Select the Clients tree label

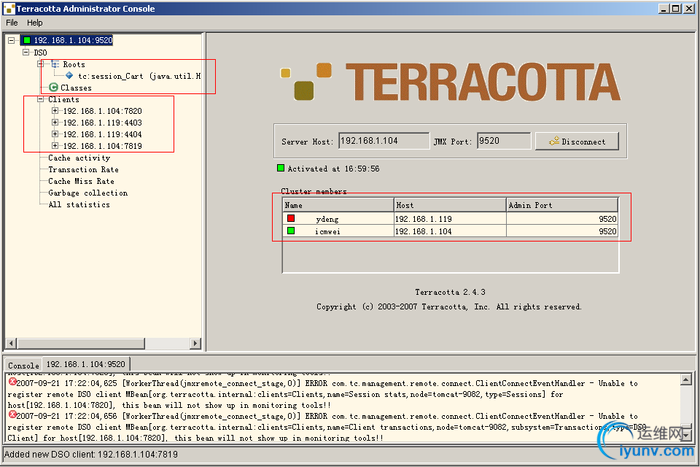click(63, 100)
